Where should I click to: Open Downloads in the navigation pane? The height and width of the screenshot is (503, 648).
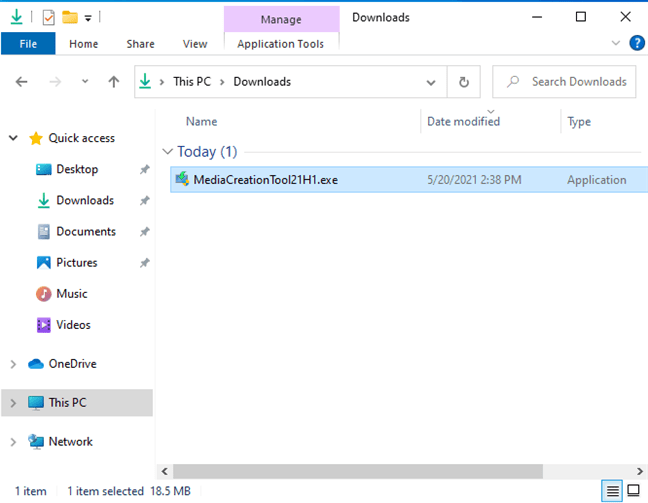click(85, 200)
